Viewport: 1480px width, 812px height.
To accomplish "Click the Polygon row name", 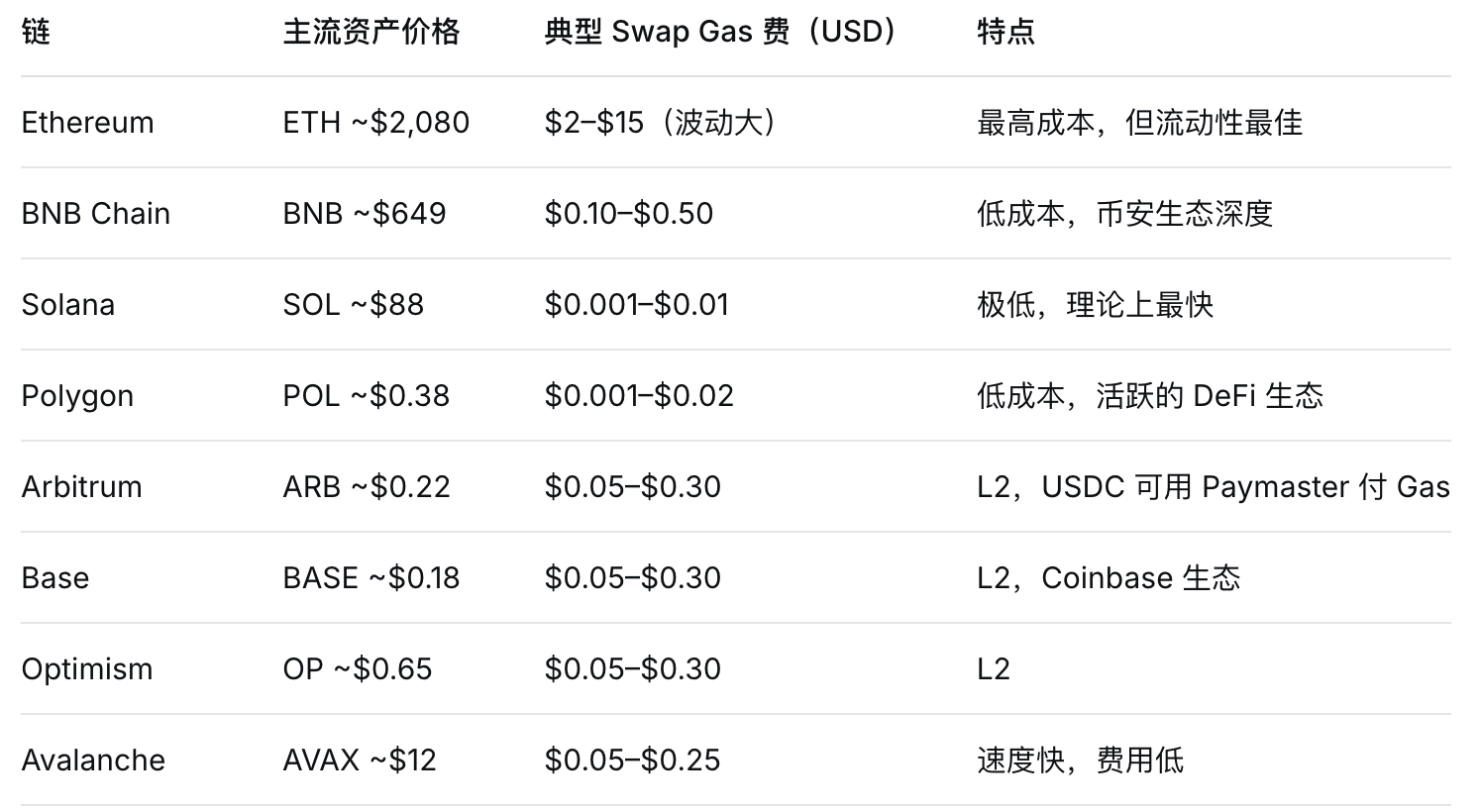I will click(77, 396).
